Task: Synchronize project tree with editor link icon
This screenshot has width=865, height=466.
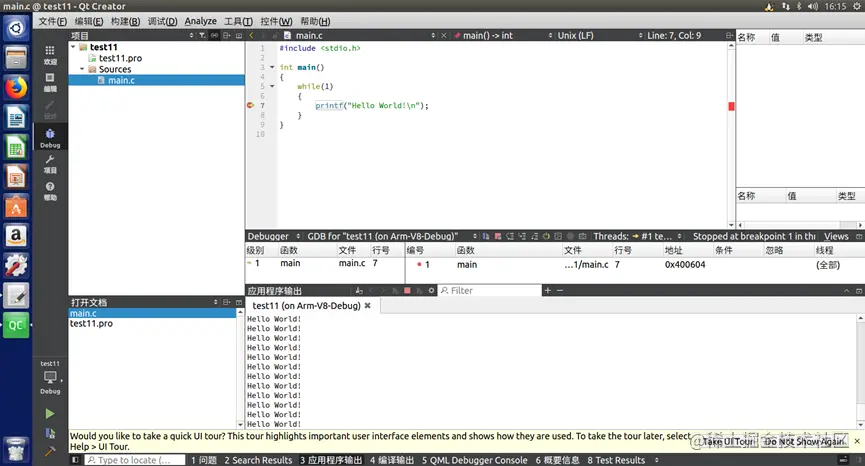Action: (x=214, y=35)
